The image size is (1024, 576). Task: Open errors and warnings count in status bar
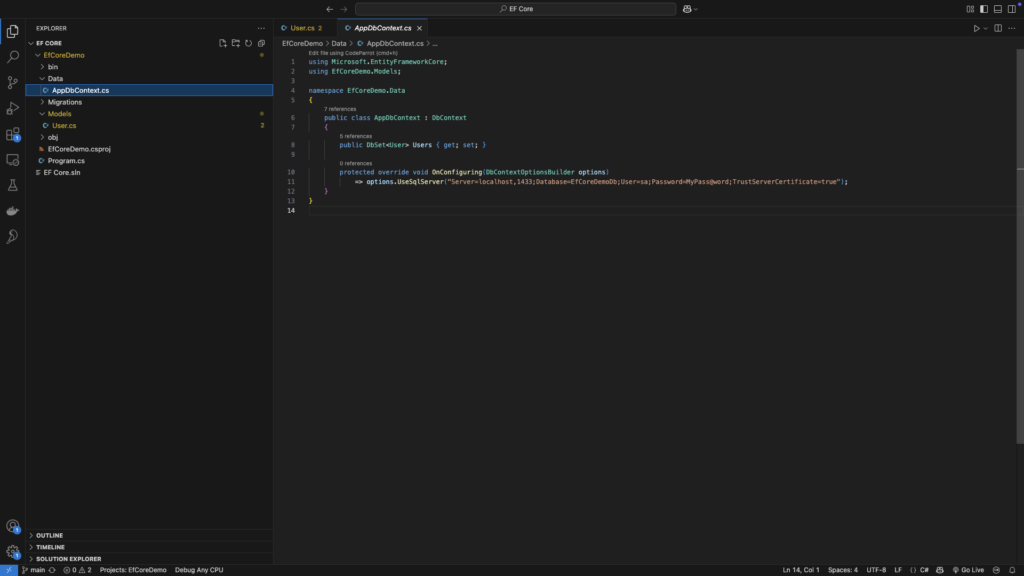coord(77,570)
